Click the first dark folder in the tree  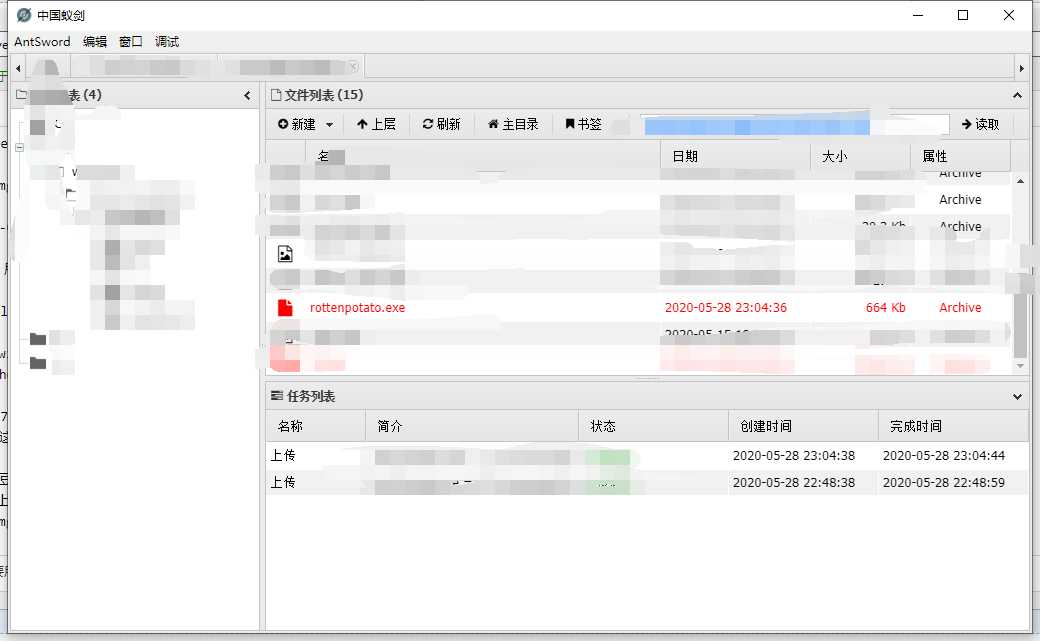pyautogui.click(x=38, y=339)
